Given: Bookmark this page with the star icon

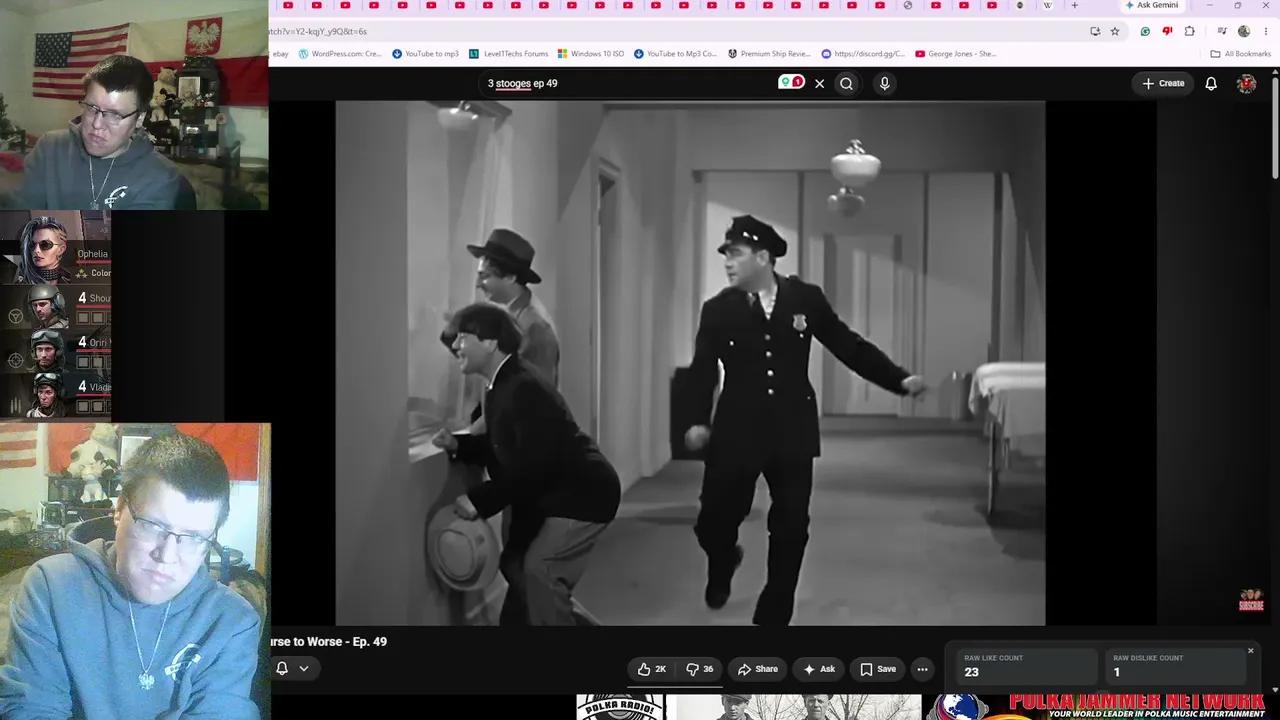Looking at the screenshot, I should coord(1115,31).
